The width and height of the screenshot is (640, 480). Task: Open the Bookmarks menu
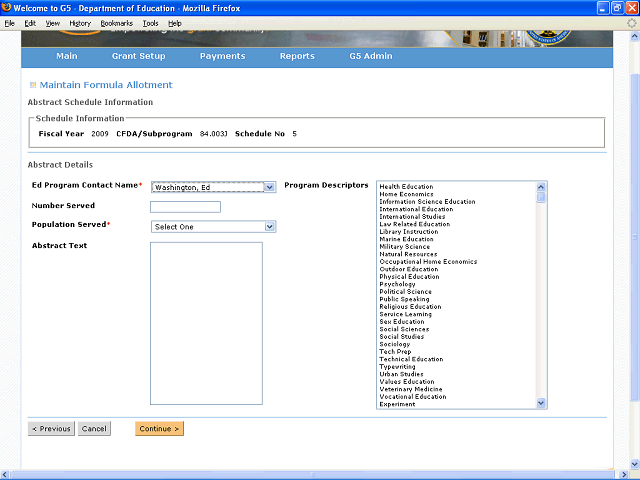click(x=117, y=23)
